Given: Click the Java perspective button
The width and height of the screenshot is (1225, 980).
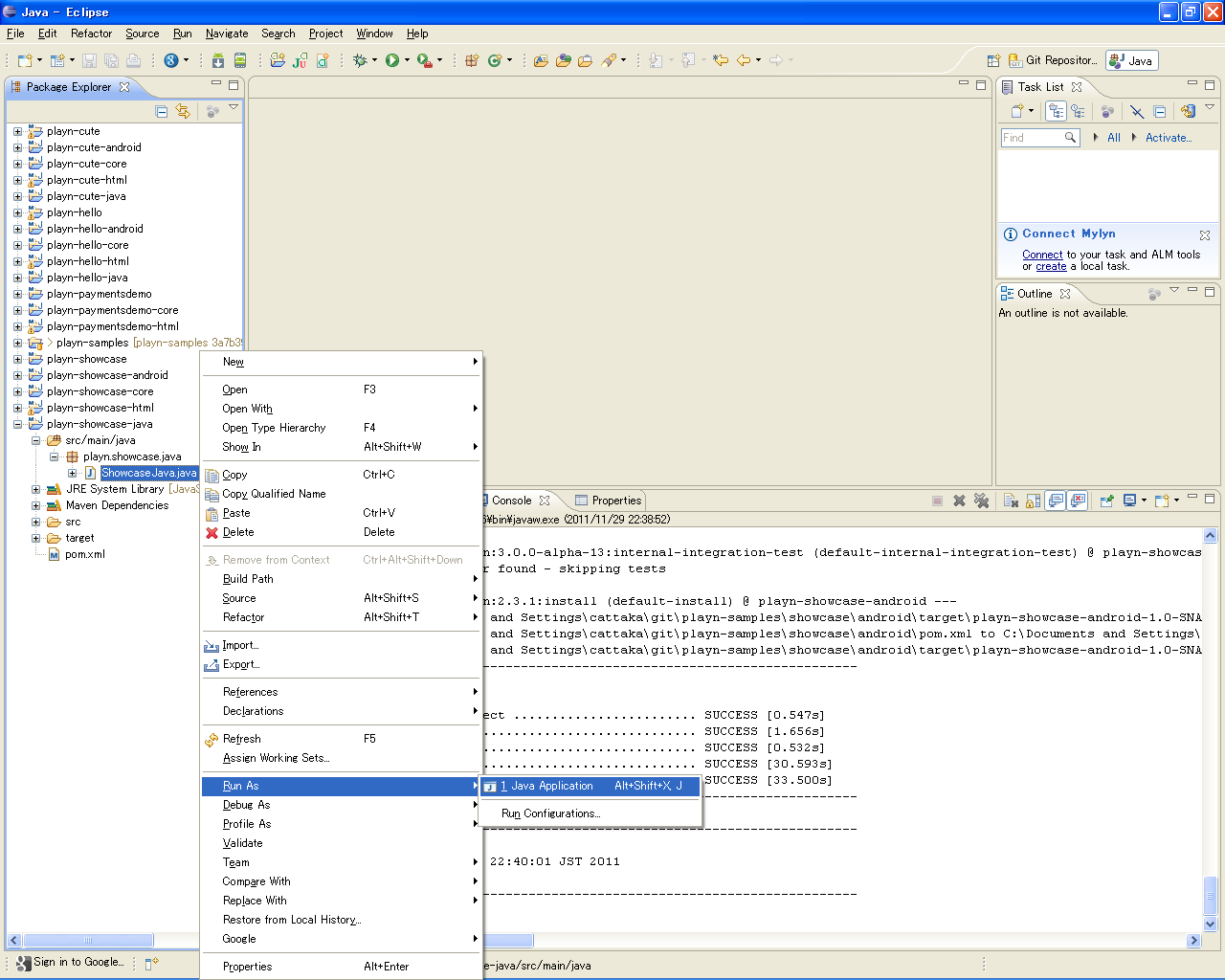Looking at the screenshot, I should (1131, 60).
